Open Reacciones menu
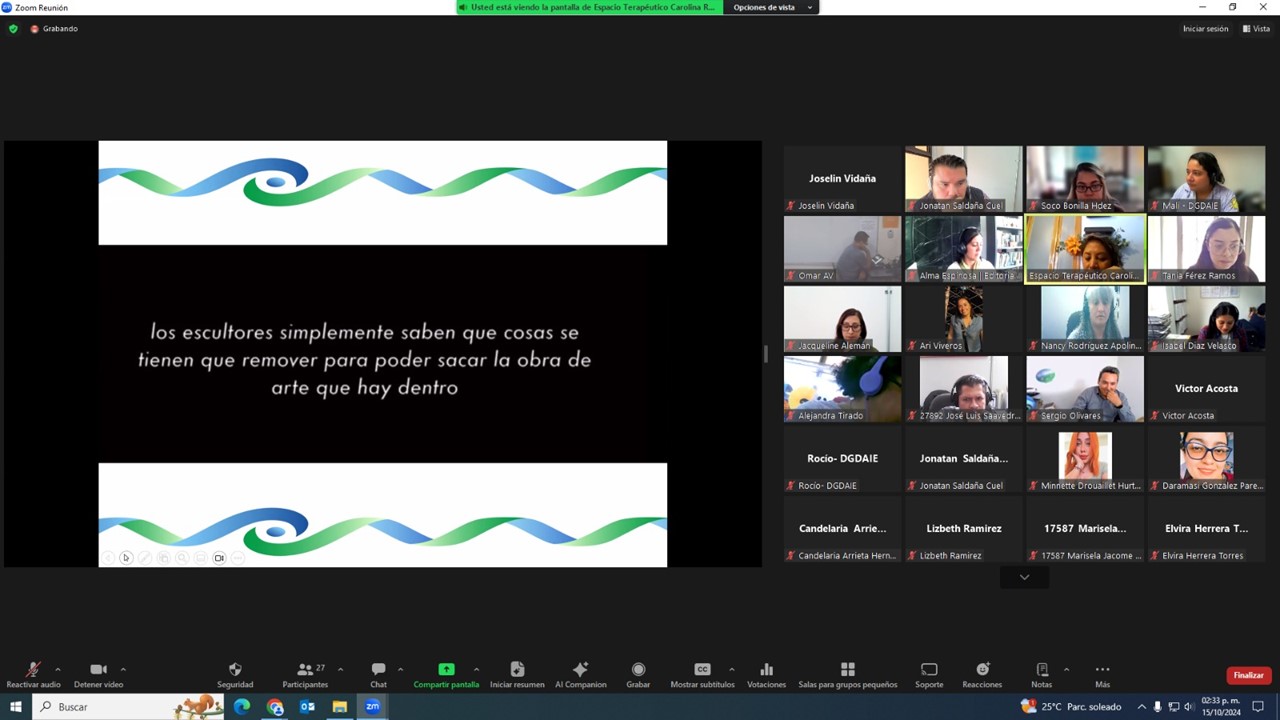The height and width of the screenshot is (720, 1280). (x=982, y=670)
